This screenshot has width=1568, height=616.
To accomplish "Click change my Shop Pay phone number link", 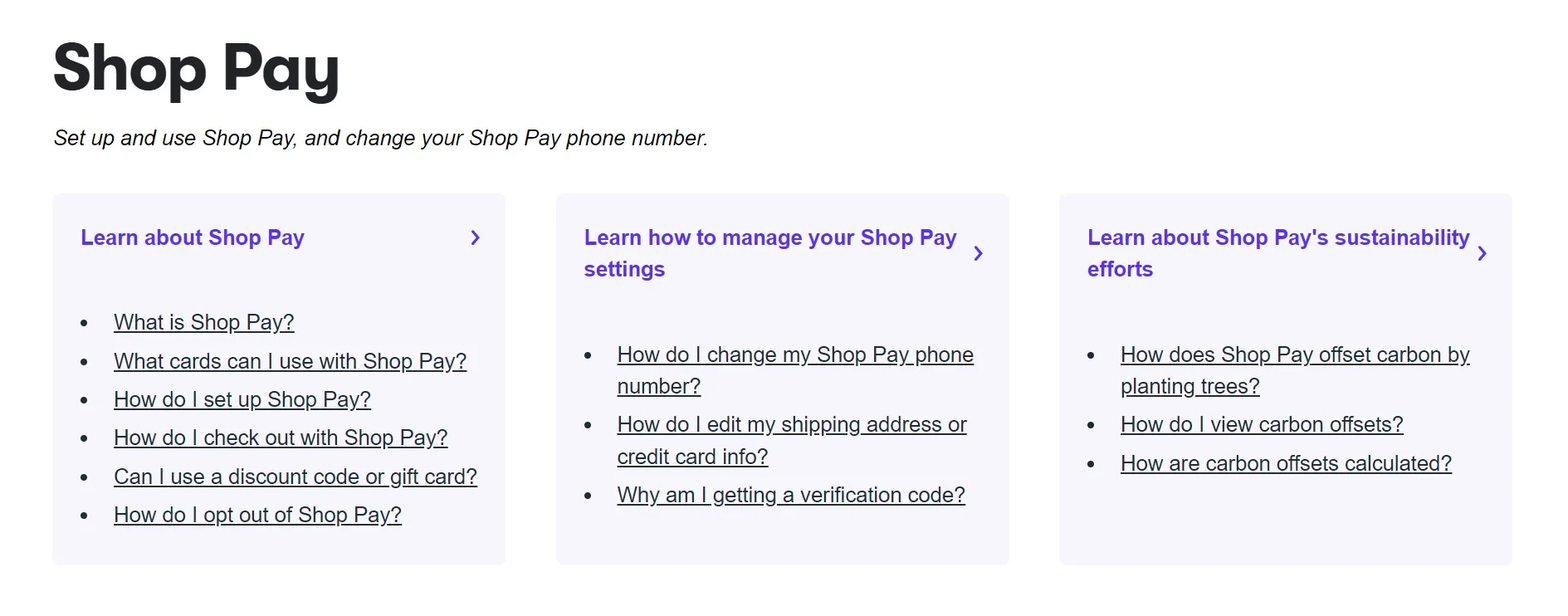I will coord(794,355).
